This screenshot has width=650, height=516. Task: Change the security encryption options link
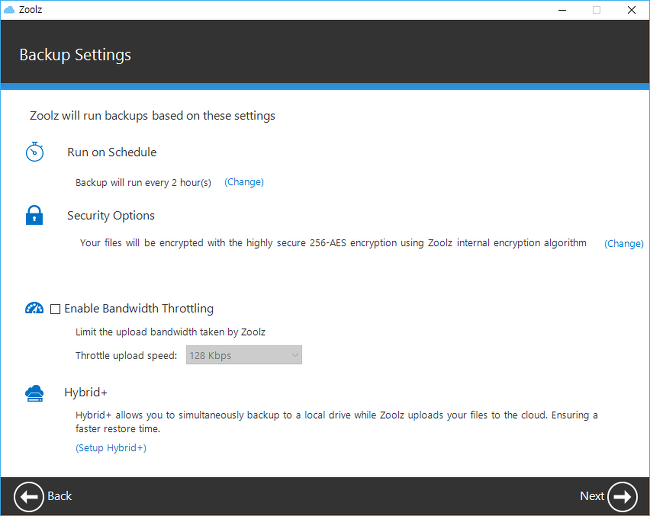(x=623, y=243)
